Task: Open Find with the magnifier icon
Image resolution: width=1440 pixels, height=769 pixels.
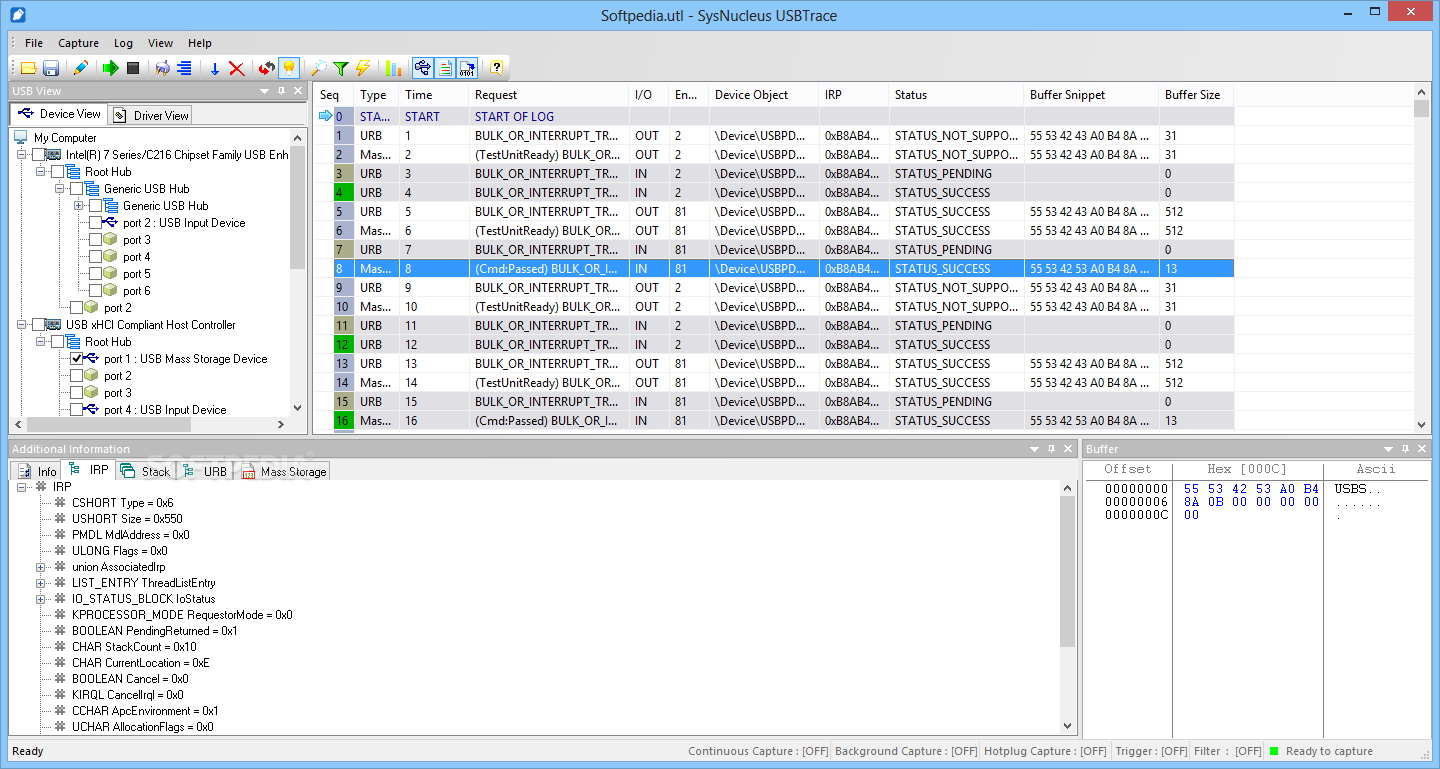Action: point(318,68)
